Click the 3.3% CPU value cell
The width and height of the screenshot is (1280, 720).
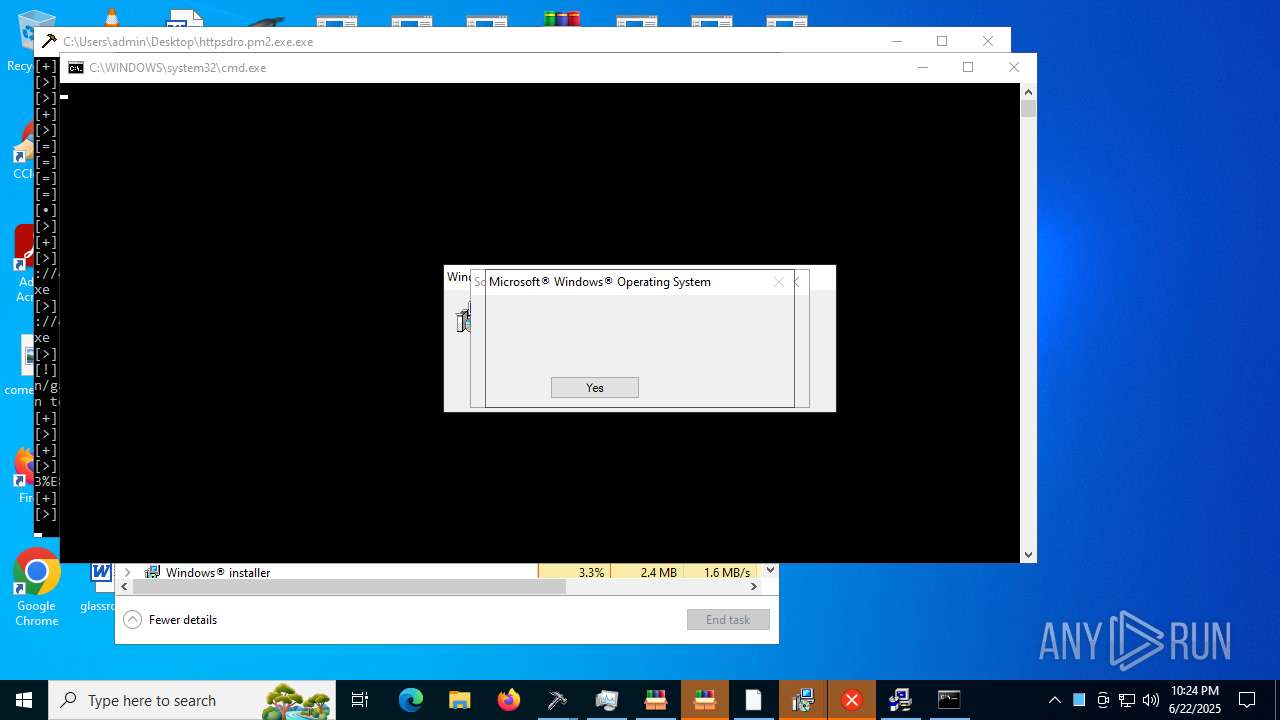click(x=574, y=573)
